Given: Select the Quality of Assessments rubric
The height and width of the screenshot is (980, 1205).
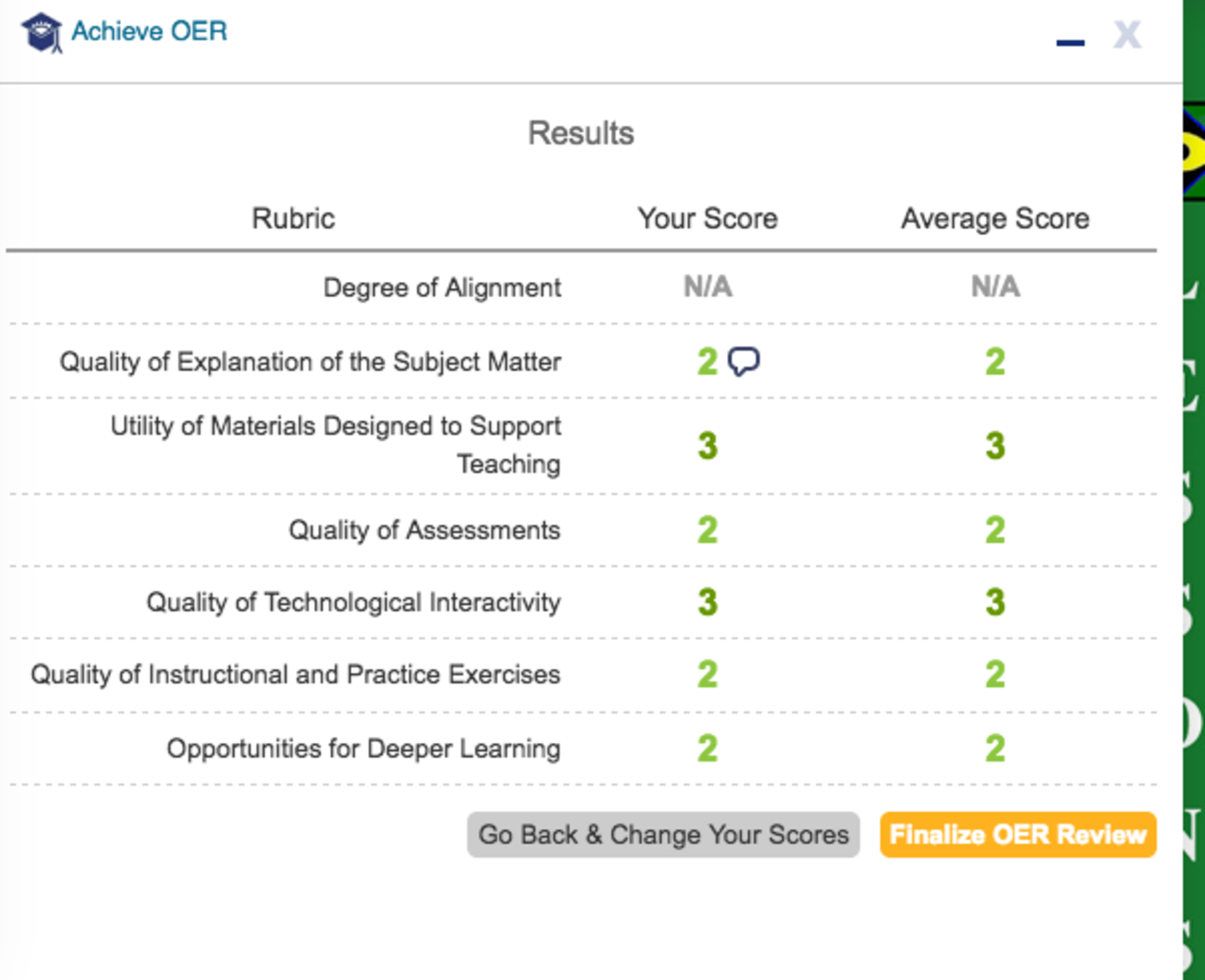Looking at the screenshot, I should click(424, 530).
